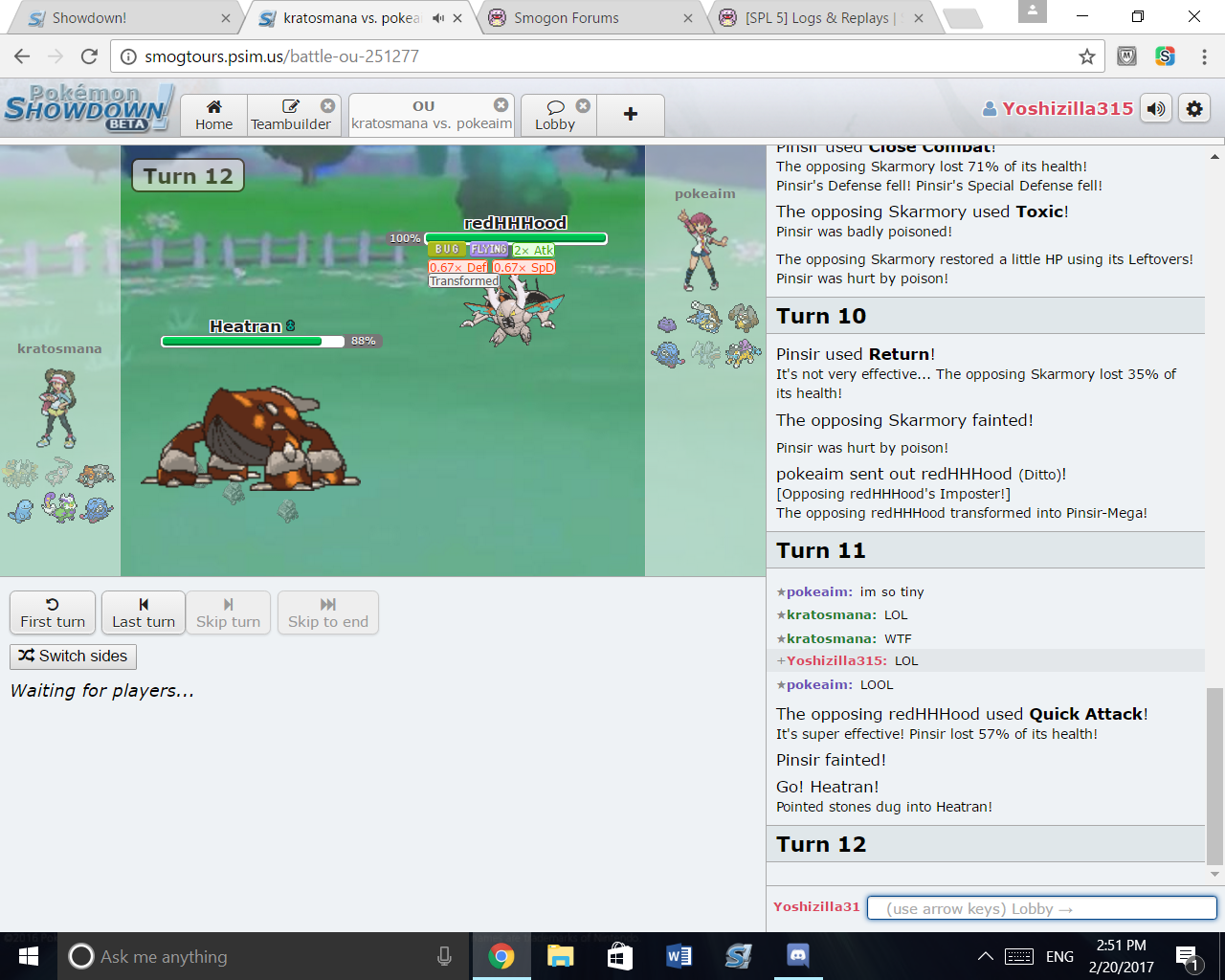Click the pokeaim trainer avatar
This screenshot has height=980, width=1225.
point(703,250)
